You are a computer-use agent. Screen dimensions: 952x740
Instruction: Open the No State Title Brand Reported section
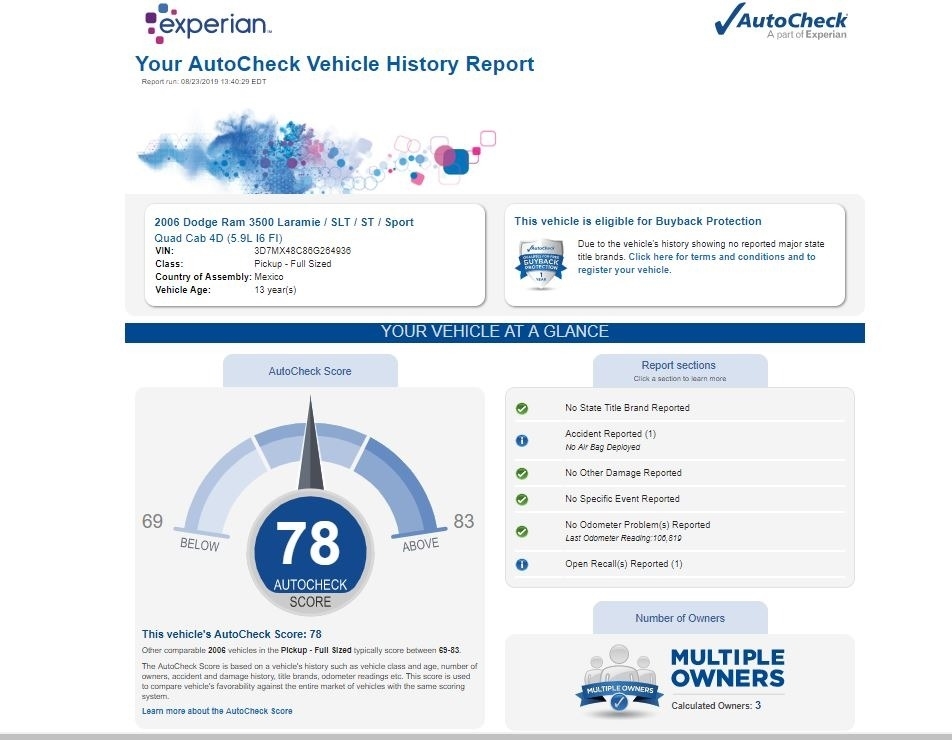click(627, 408)
